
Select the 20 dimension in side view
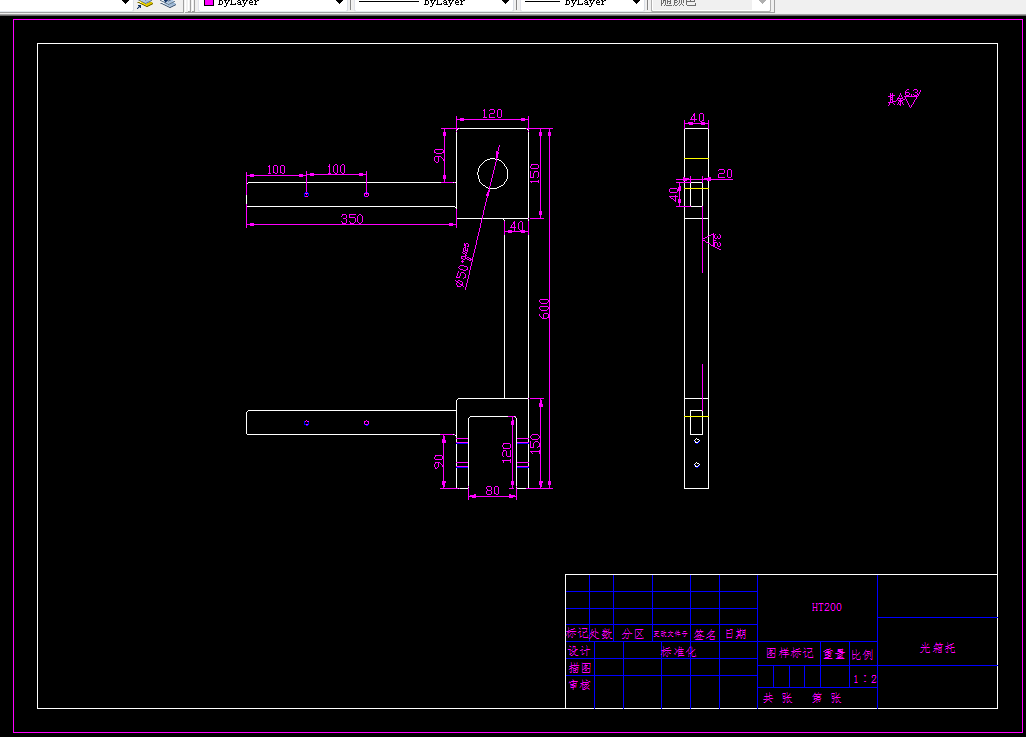725,173
